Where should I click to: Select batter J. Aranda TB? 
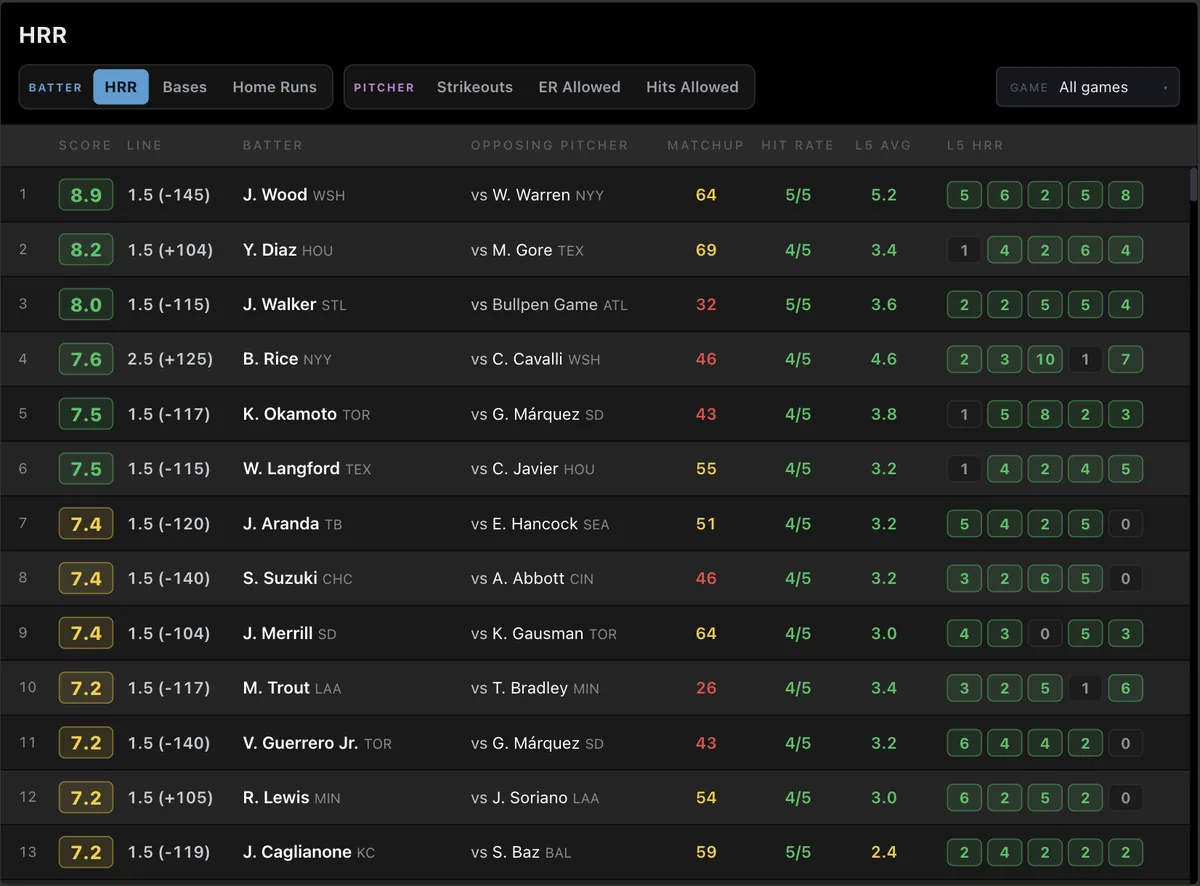(293, 524)
